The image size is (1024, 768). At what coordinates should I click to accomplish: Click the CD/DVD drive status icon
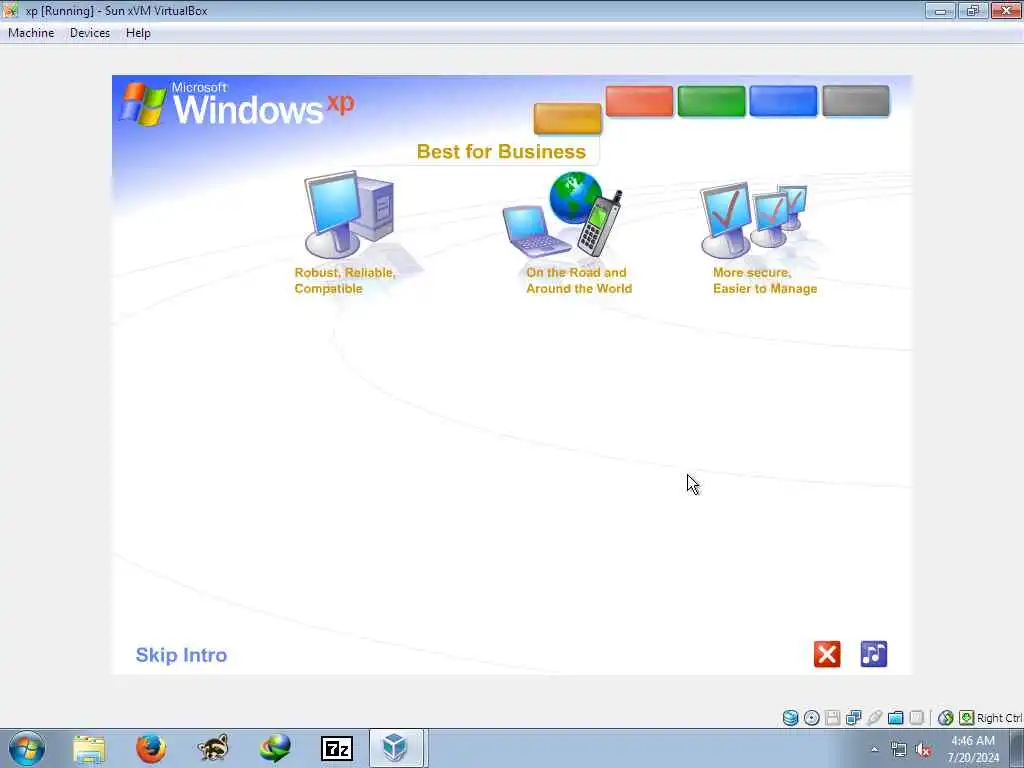811,718
